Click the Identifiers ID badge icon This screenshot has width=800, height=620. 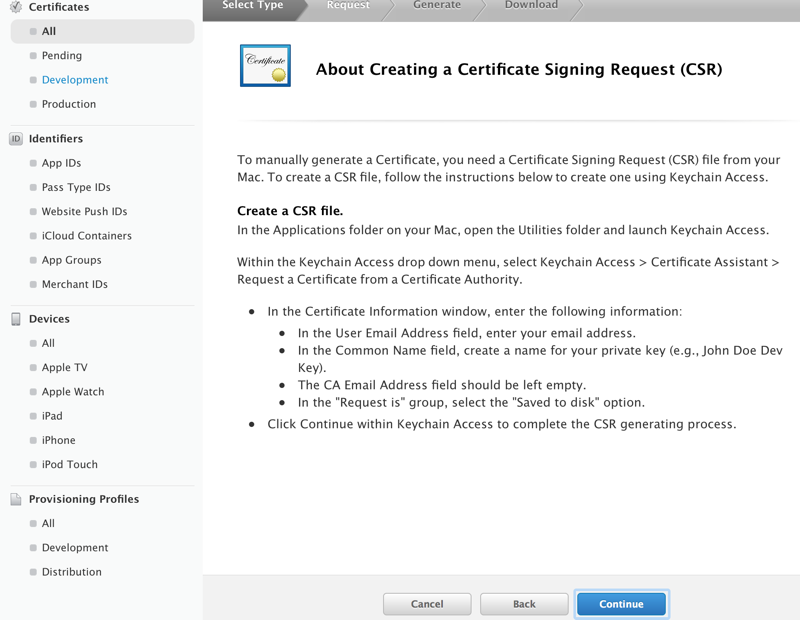tap(16, 139)
